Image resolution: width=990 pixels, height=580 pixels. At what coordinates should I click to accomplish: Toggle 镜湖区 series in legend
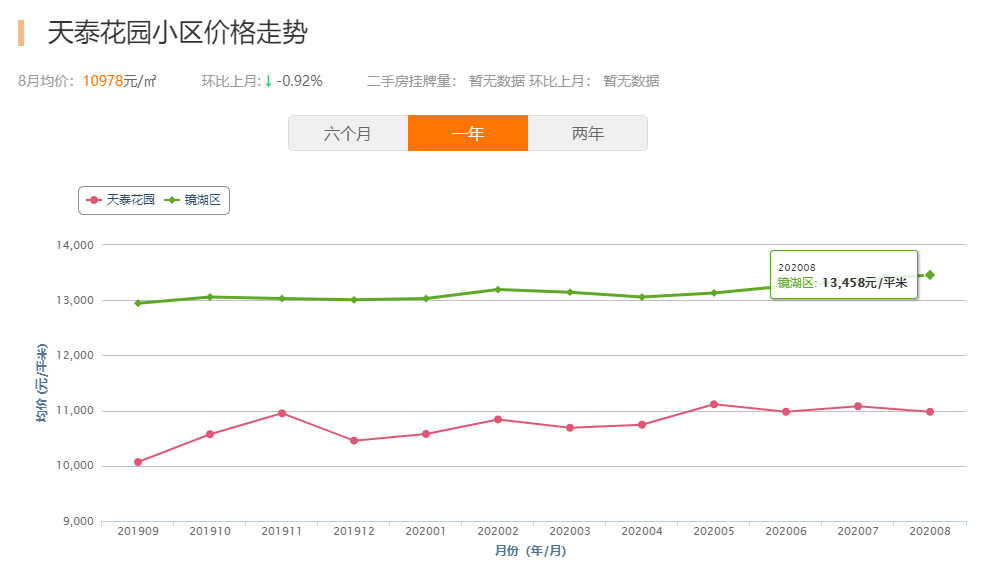pos(195,200)
